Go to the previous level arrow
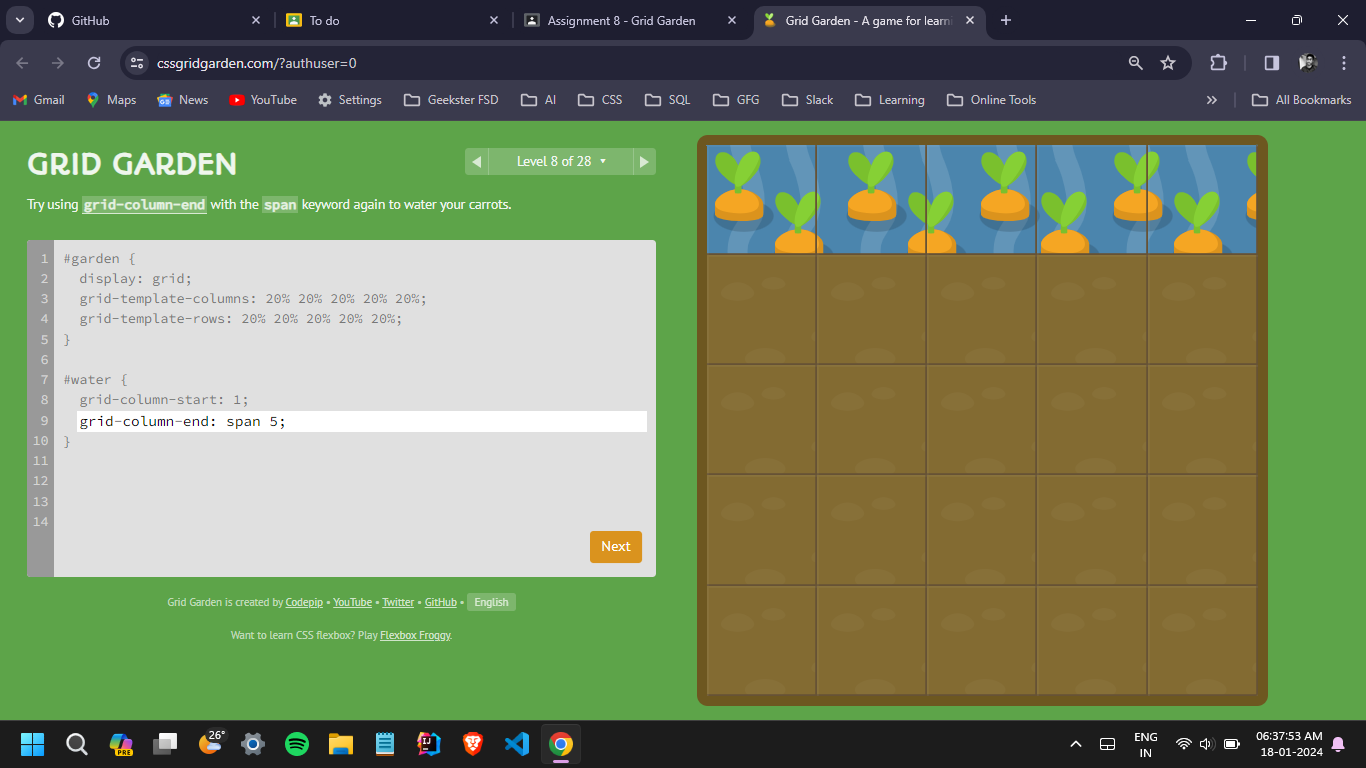The height and width of the screenshot is (768, 1366). 476,162
